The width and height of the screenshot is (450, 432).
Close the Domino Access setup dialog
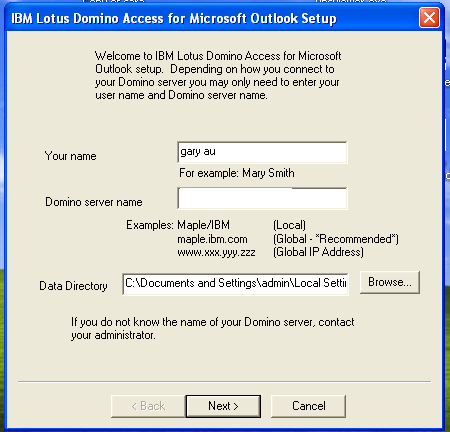[429, 17]
